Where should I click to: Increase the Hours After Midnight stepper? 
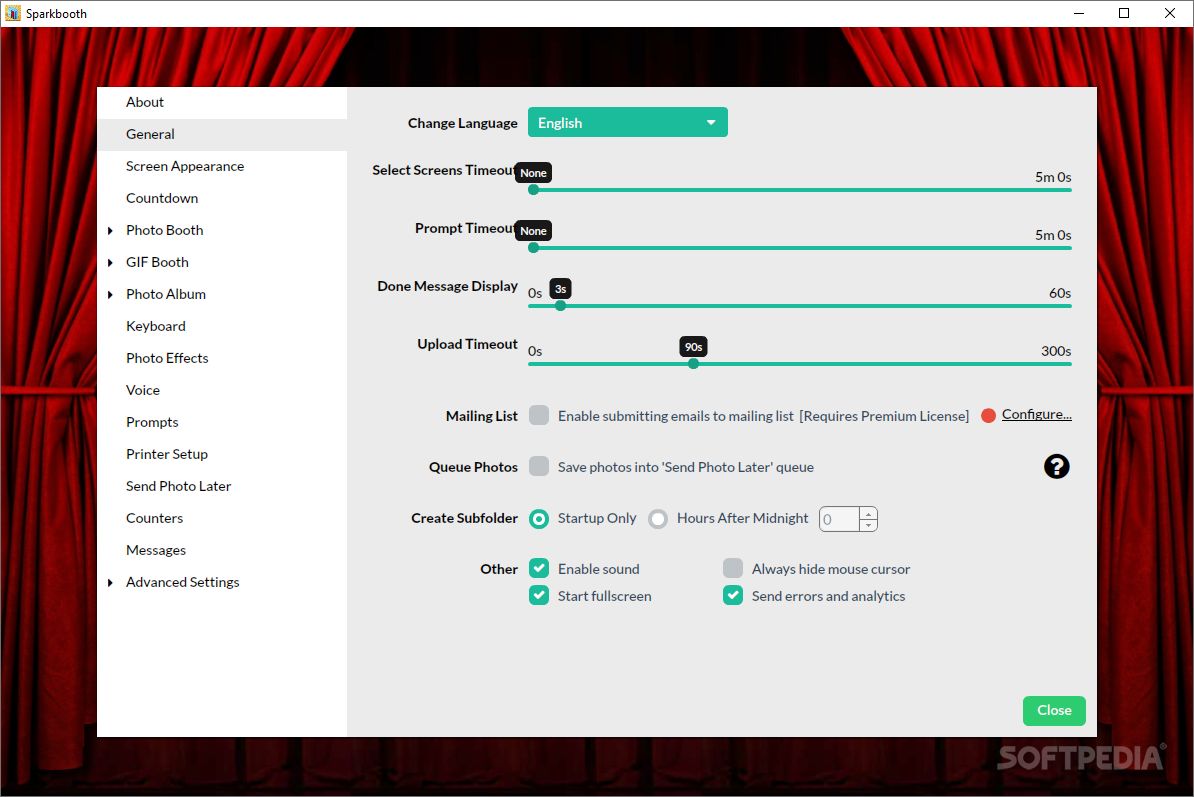pos(868,513)
